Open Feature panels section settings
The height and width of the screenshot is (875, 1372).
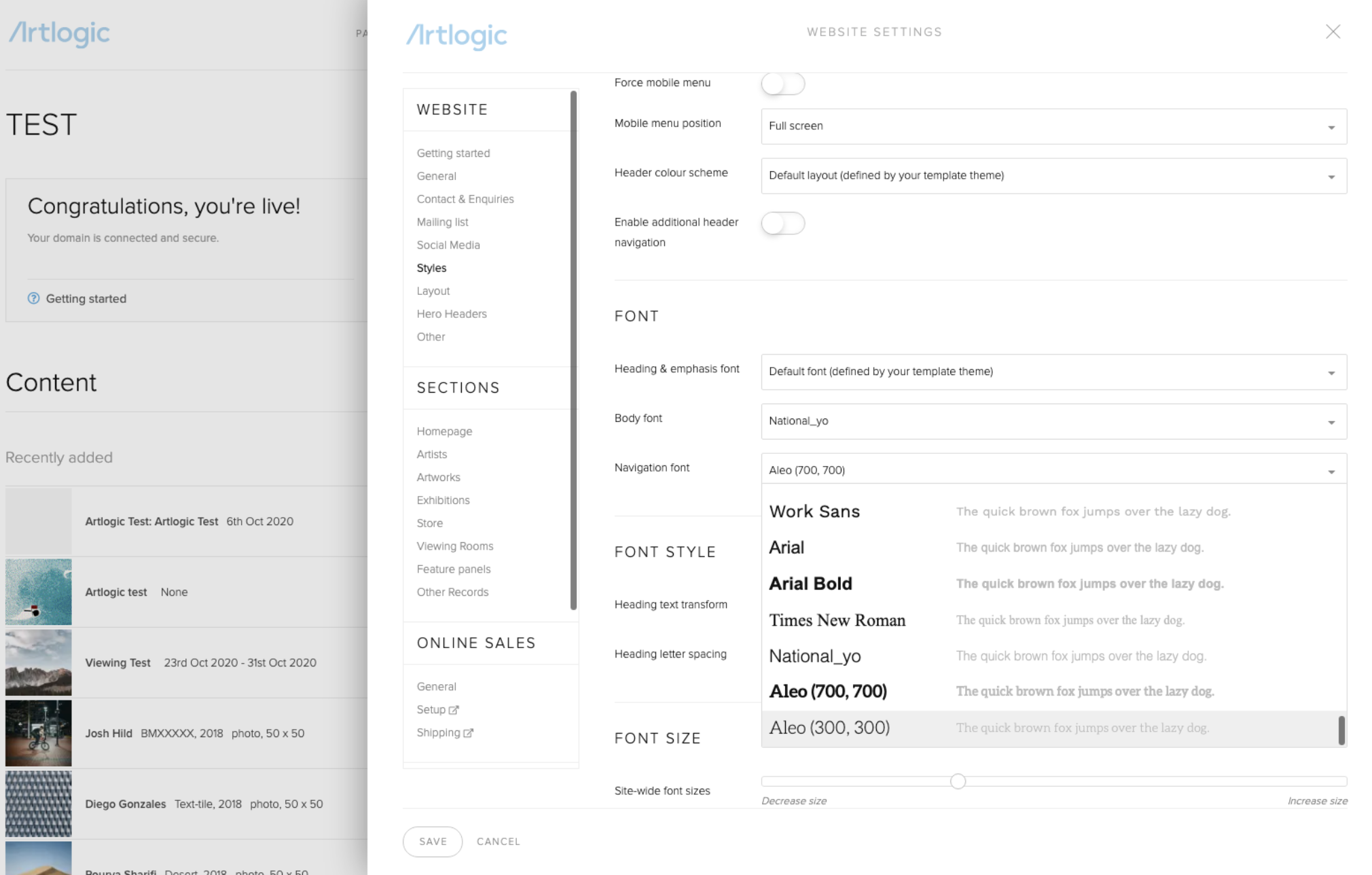click(x=453, y=569)
